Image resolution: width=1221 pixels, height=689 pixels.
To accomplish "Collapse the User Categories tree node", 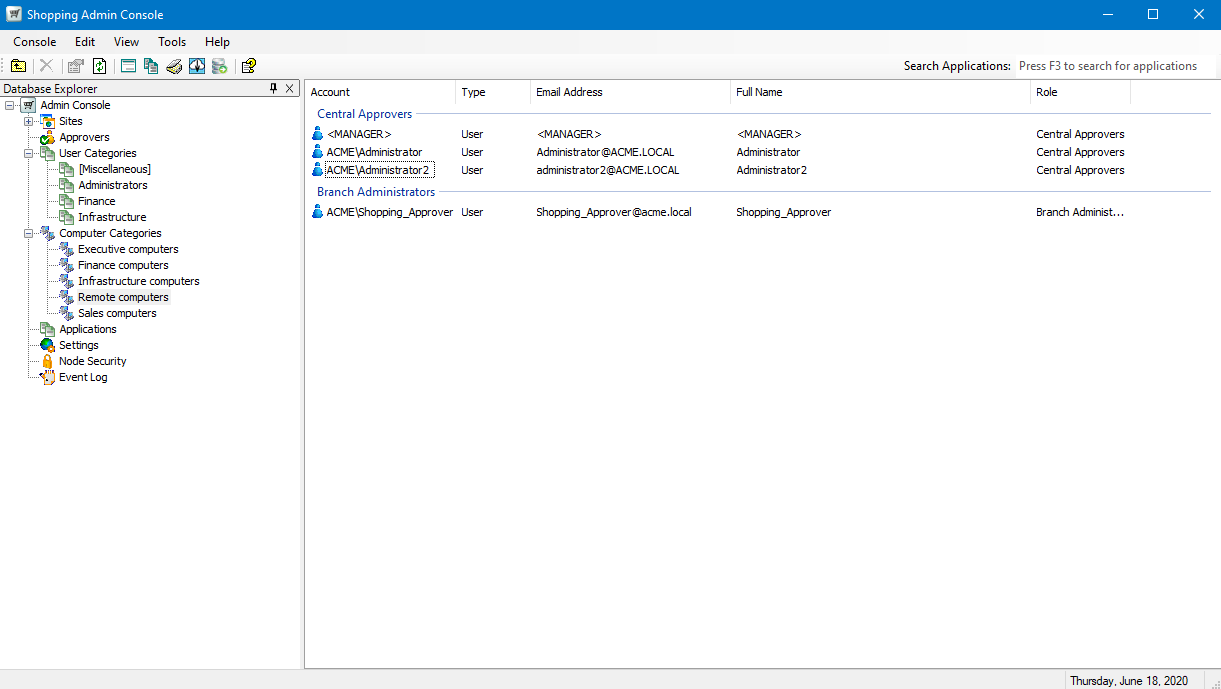I will click(29, 153).
